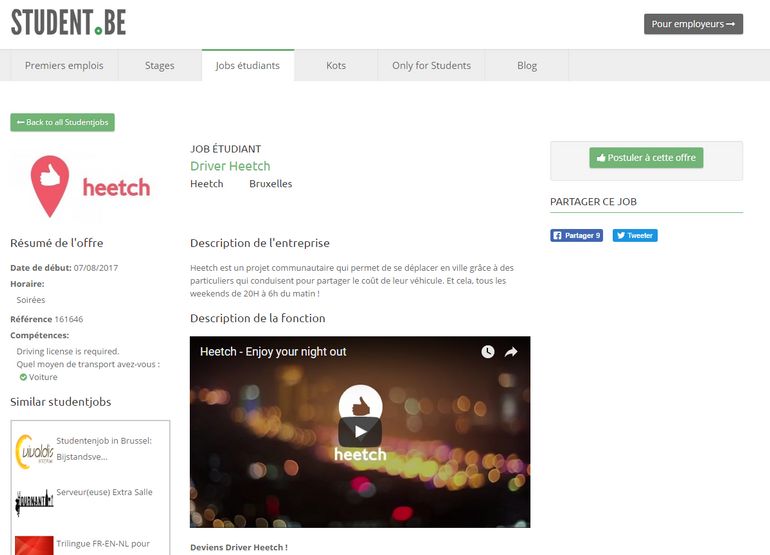Click Description de l'entreprise heading

coord(260,243)
